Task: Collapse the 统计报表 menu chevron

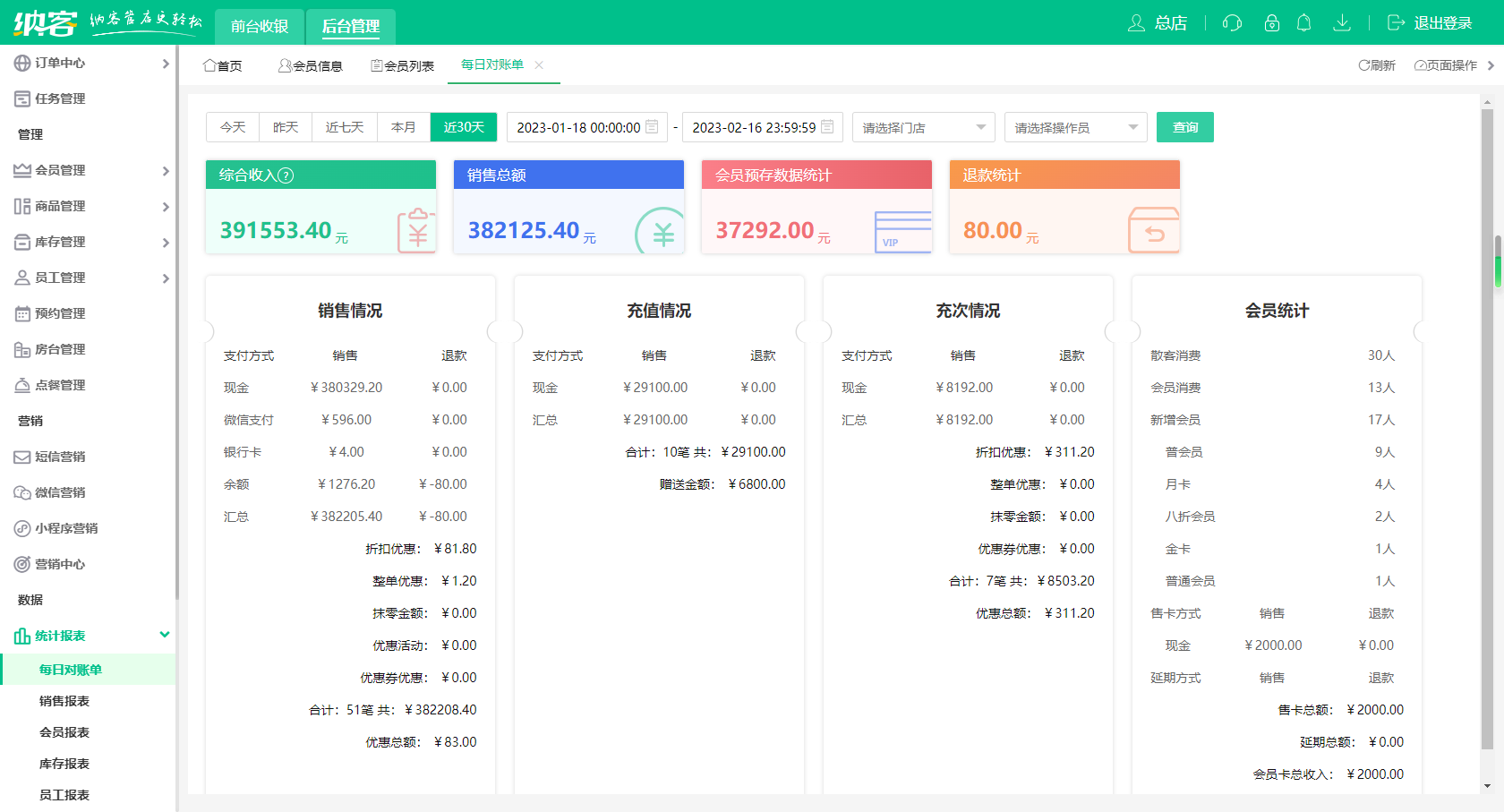Action: click(165, 635)
